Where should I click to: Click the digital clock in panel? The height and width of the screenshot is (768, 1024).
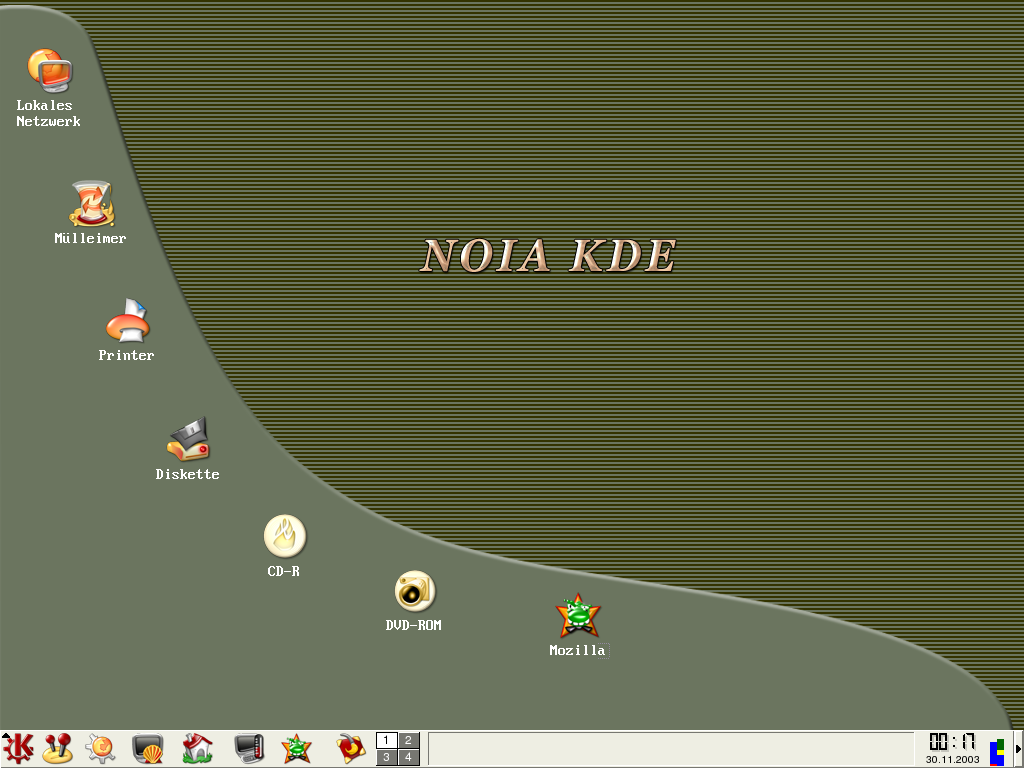coord(952,742)
